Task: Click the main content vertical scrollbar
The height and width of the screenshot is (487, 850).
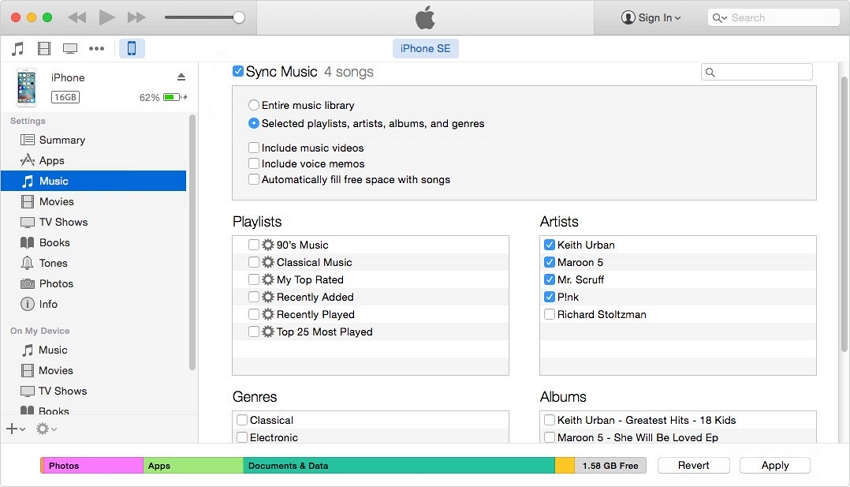Action: click(x=844, y=214)
